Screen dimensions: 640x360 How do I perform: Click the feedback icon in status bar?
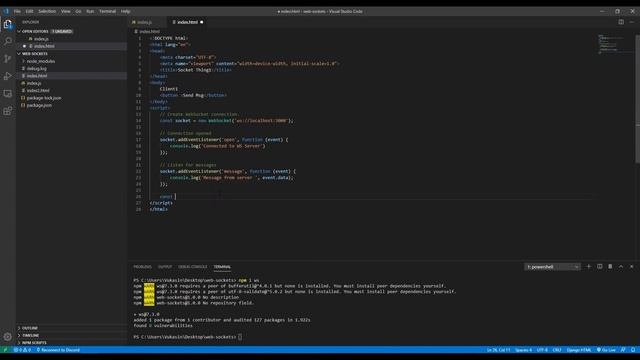coord(623,350)
